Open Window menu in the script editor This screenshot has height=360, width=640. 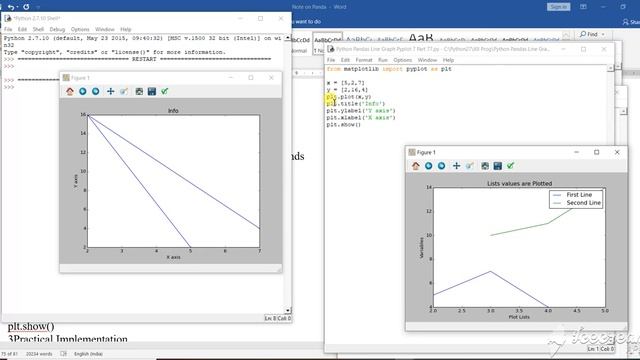427,60
